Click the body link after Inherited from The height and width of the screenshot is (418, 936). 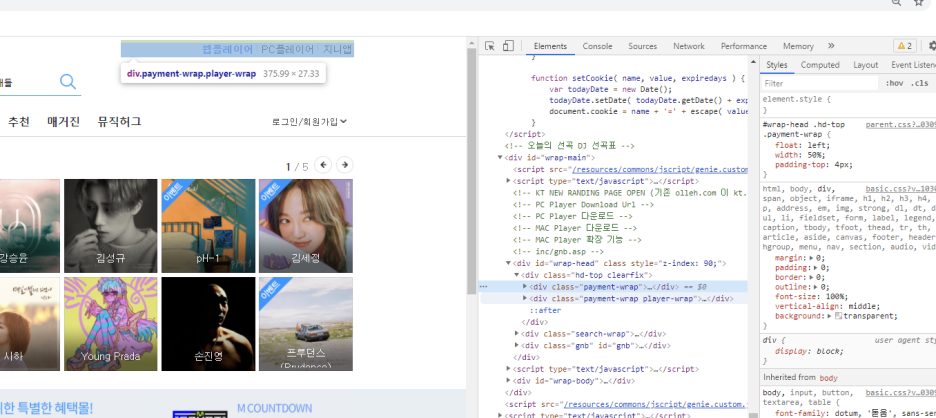[x=829, y=378]
